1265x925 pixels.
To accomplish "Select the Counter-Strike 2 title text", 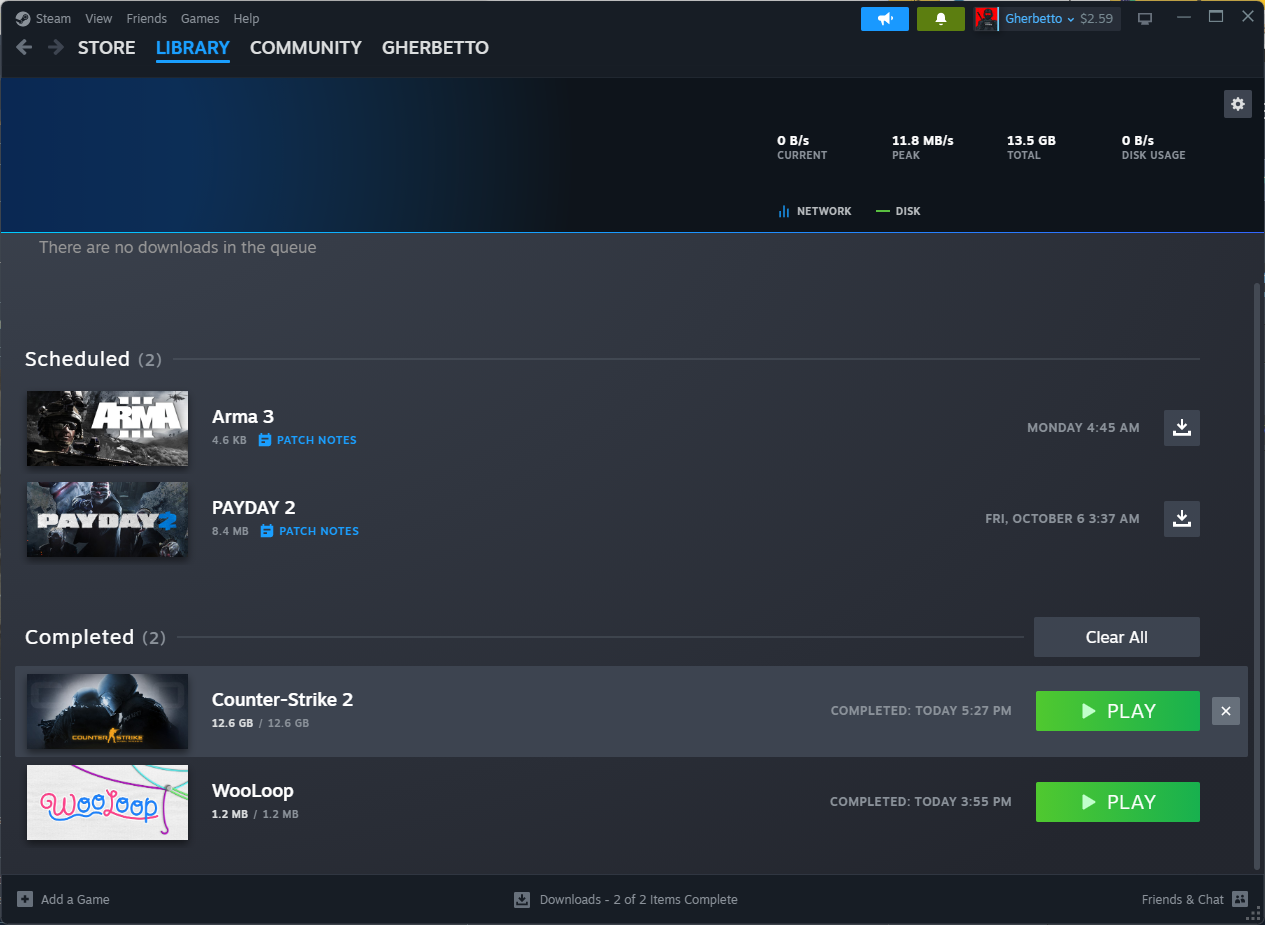I will pyautogui.click(x=283, y=700).
